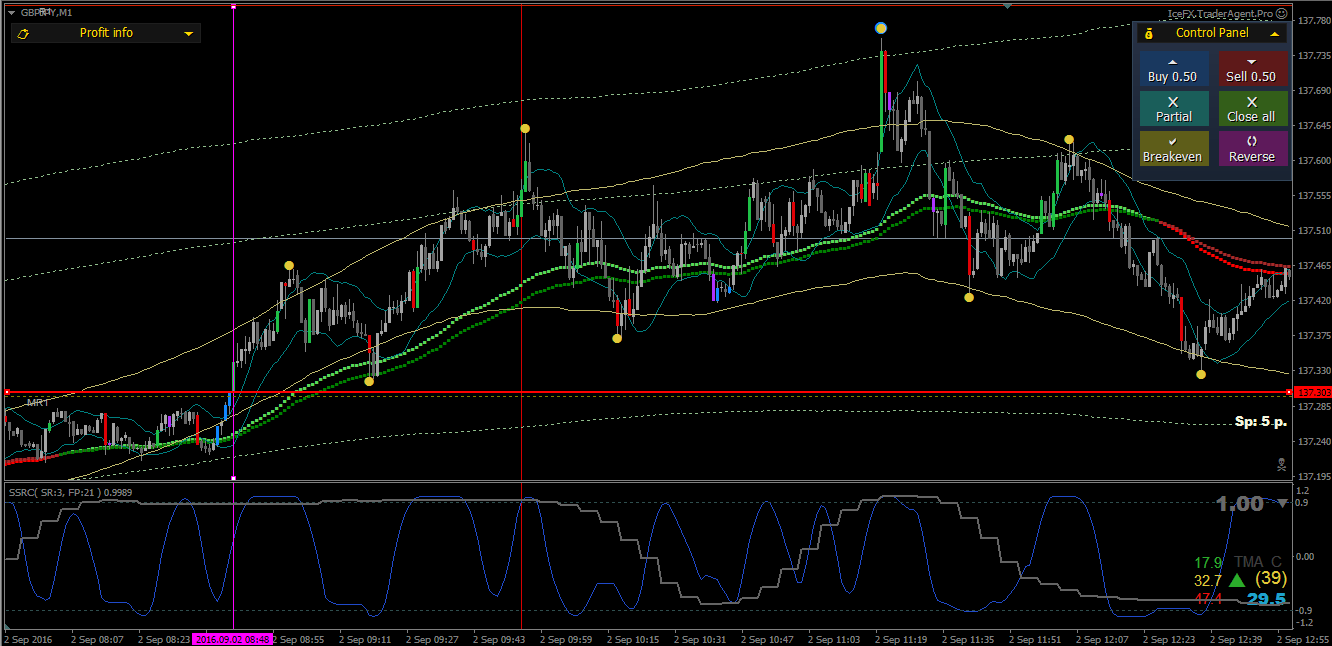The image size is (1332, 646).
Task: Click the Profit info title text
Action: pyautogui.click(x=106, y=33)
